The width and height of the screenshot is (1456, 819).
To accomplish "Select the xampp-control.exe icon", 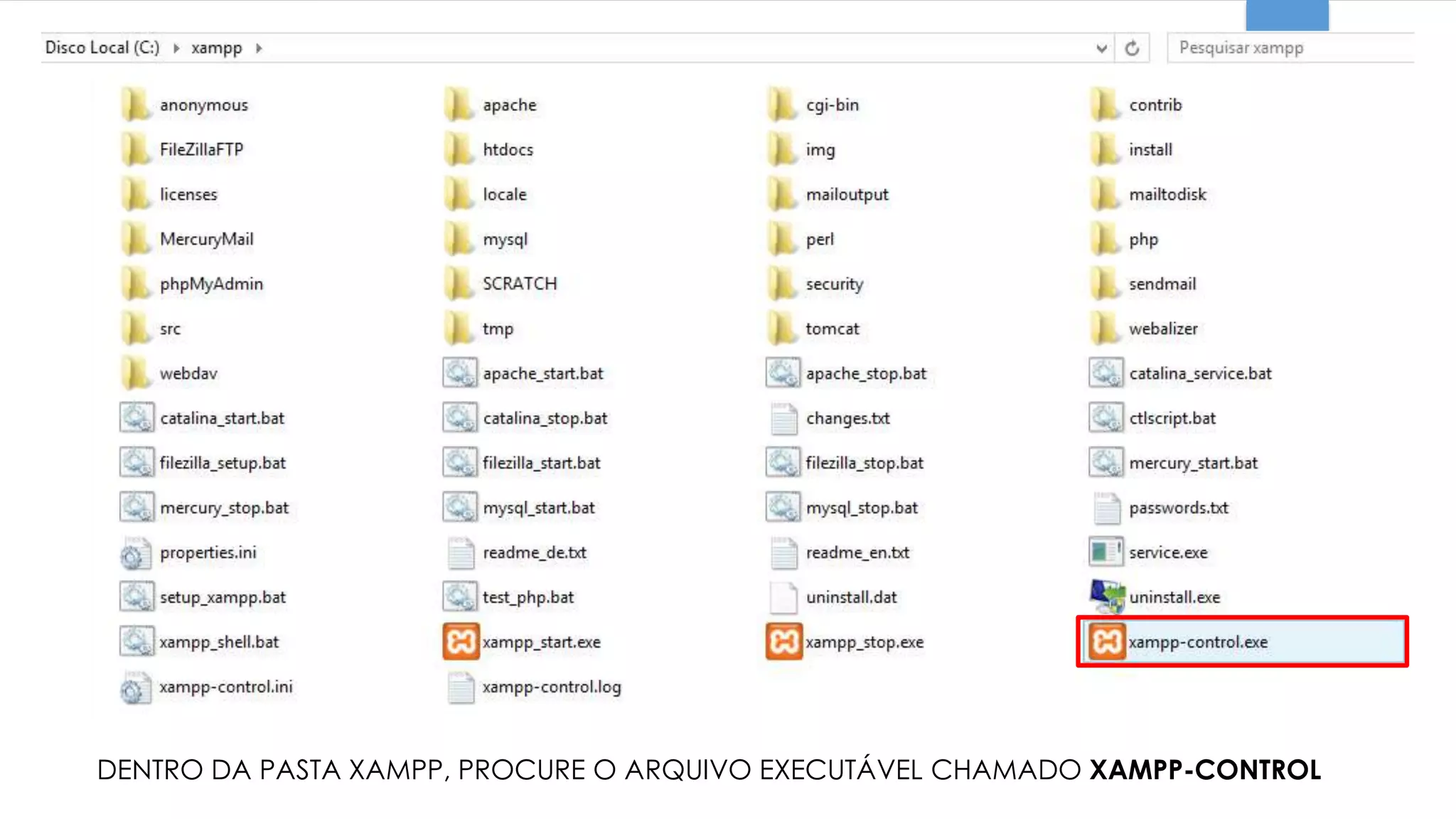I will coord(1106,642).
